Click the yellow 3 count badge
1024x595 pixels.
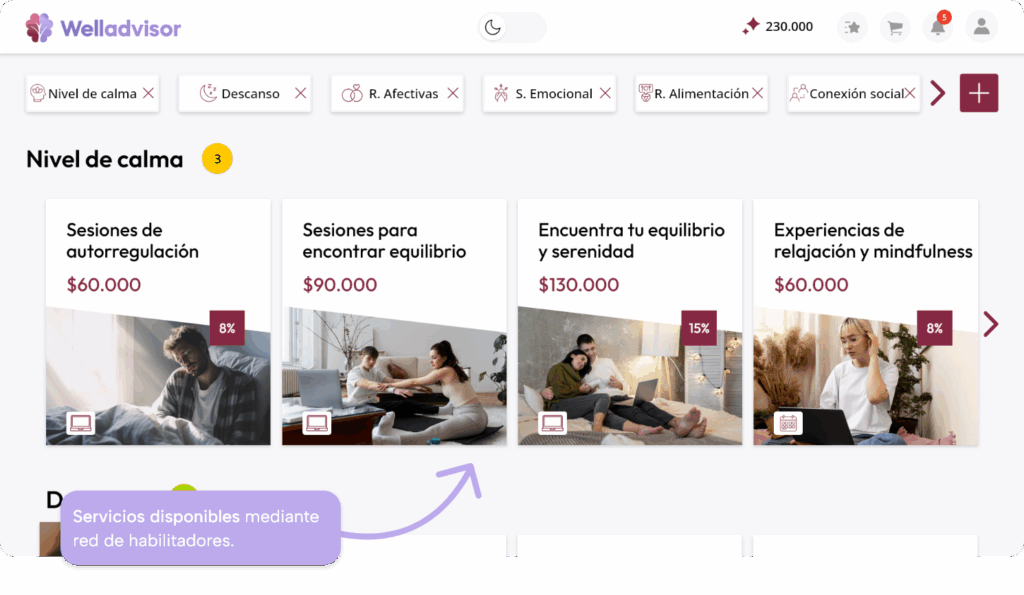217,159
